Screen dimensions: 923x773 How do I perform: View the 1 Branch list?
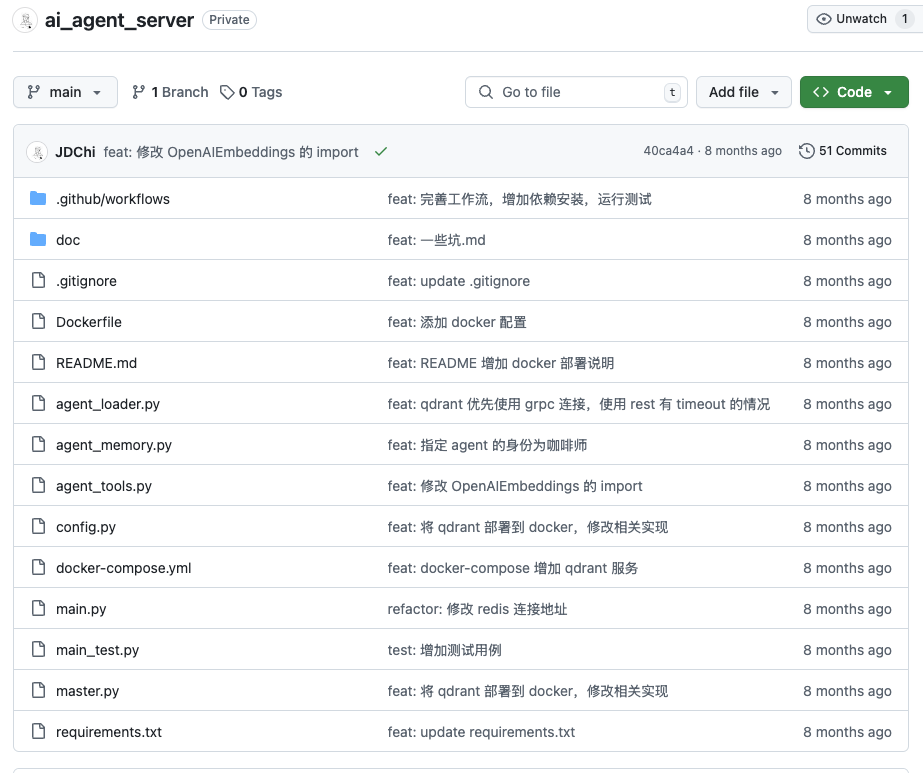170,92
